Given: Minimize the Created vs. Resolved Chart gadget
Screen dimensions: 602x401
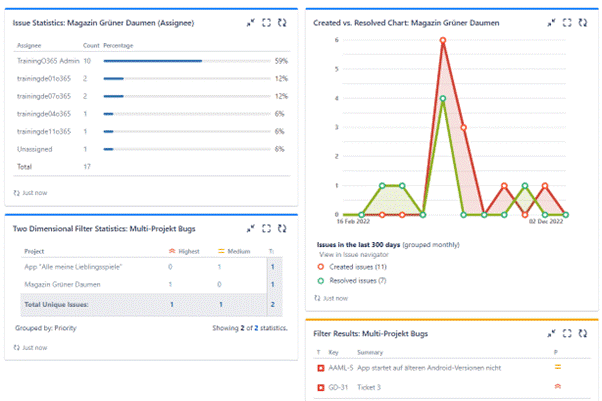Looking at the screenshot, I should point(551,22).
